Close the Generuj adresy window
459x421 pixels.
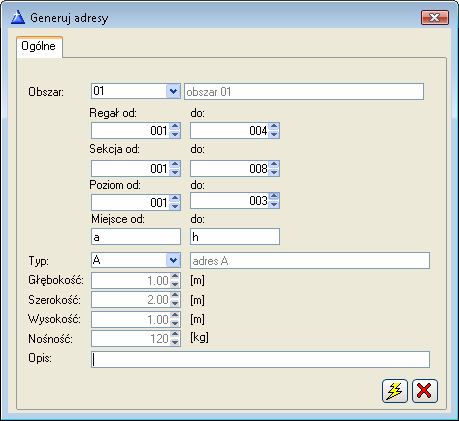coord(435,17)
